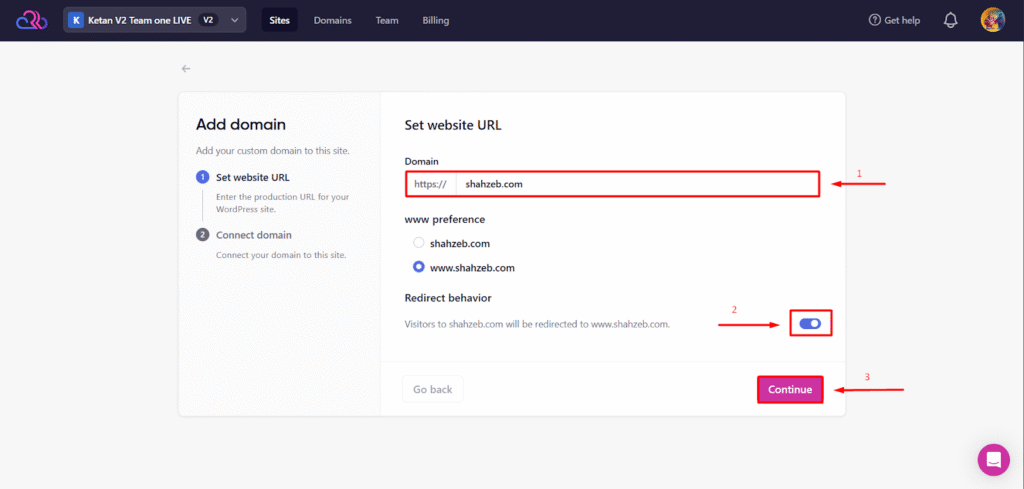1024x489 pixels.
Task: Click Get help link
Action: 894,20
